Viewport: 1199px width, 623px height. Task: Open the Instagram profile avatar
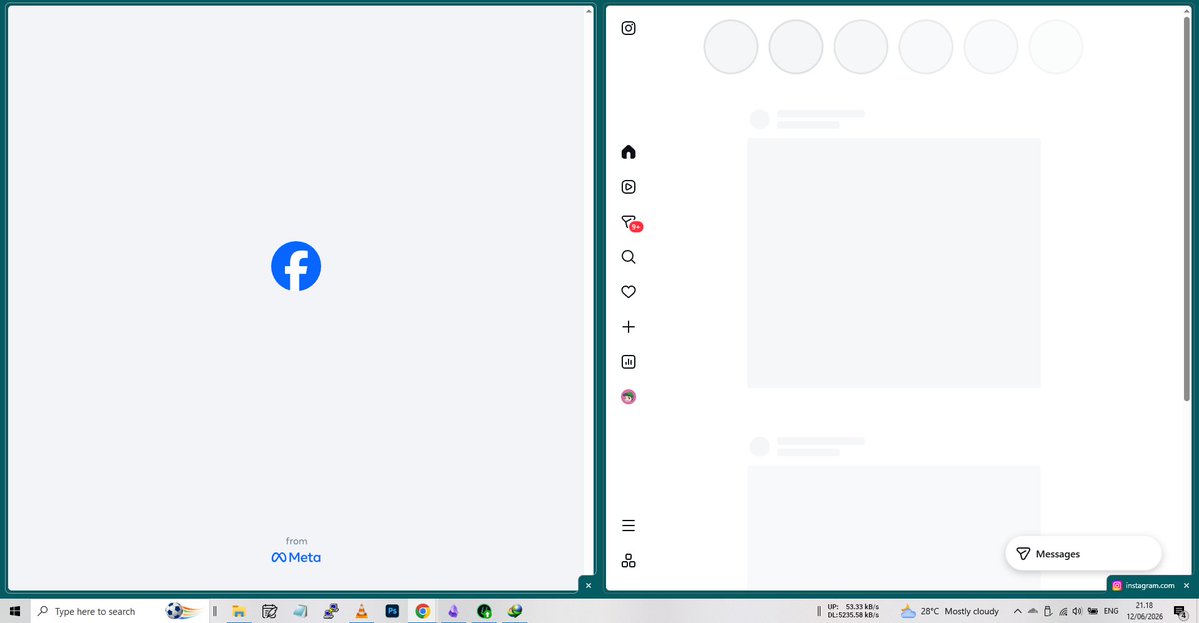tap(629, 397)
